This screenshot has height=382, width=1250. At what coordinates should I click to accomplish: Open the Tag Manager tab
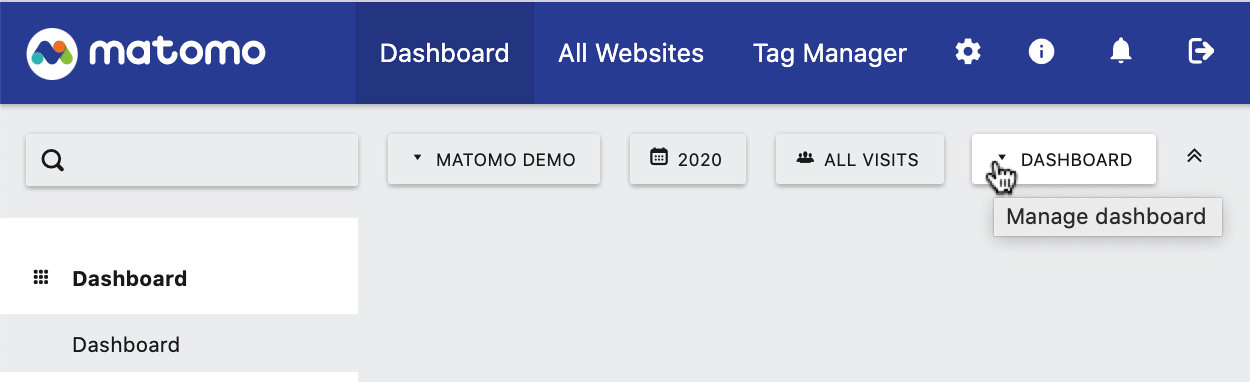[x=830, y=52]
